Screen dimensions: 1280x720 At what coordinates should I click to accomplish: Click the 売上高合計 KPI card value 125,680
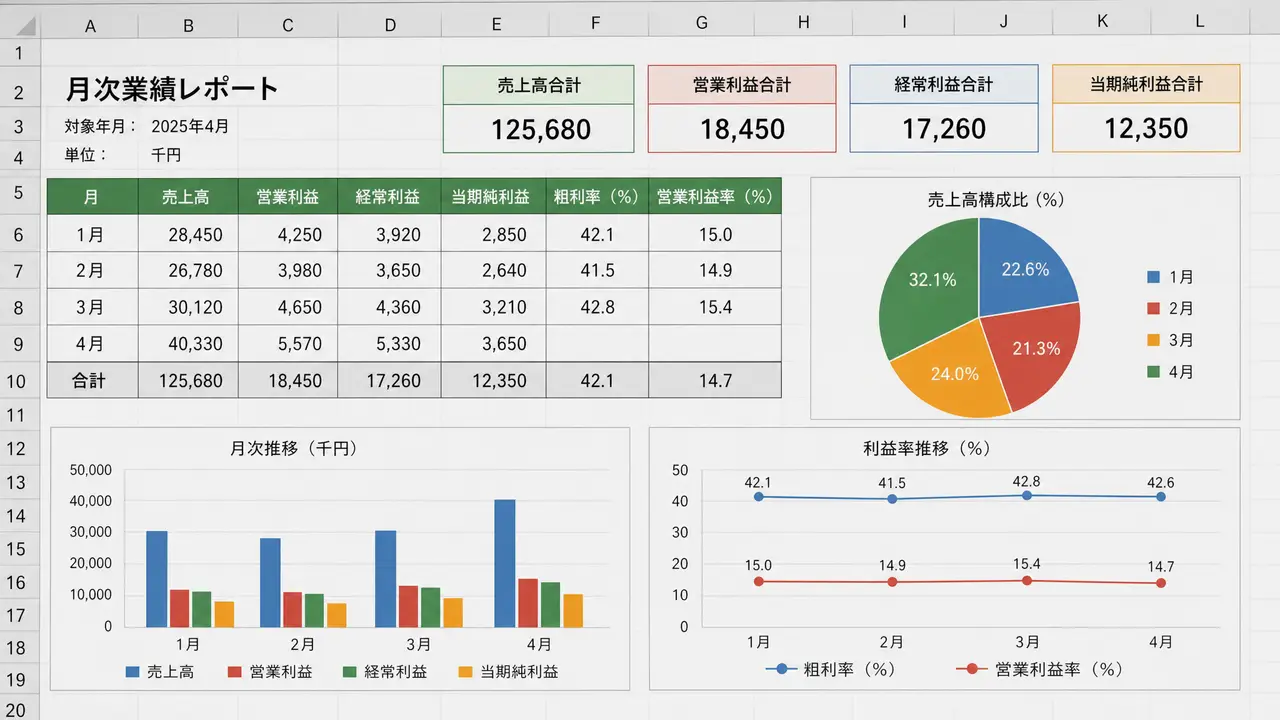539,129
